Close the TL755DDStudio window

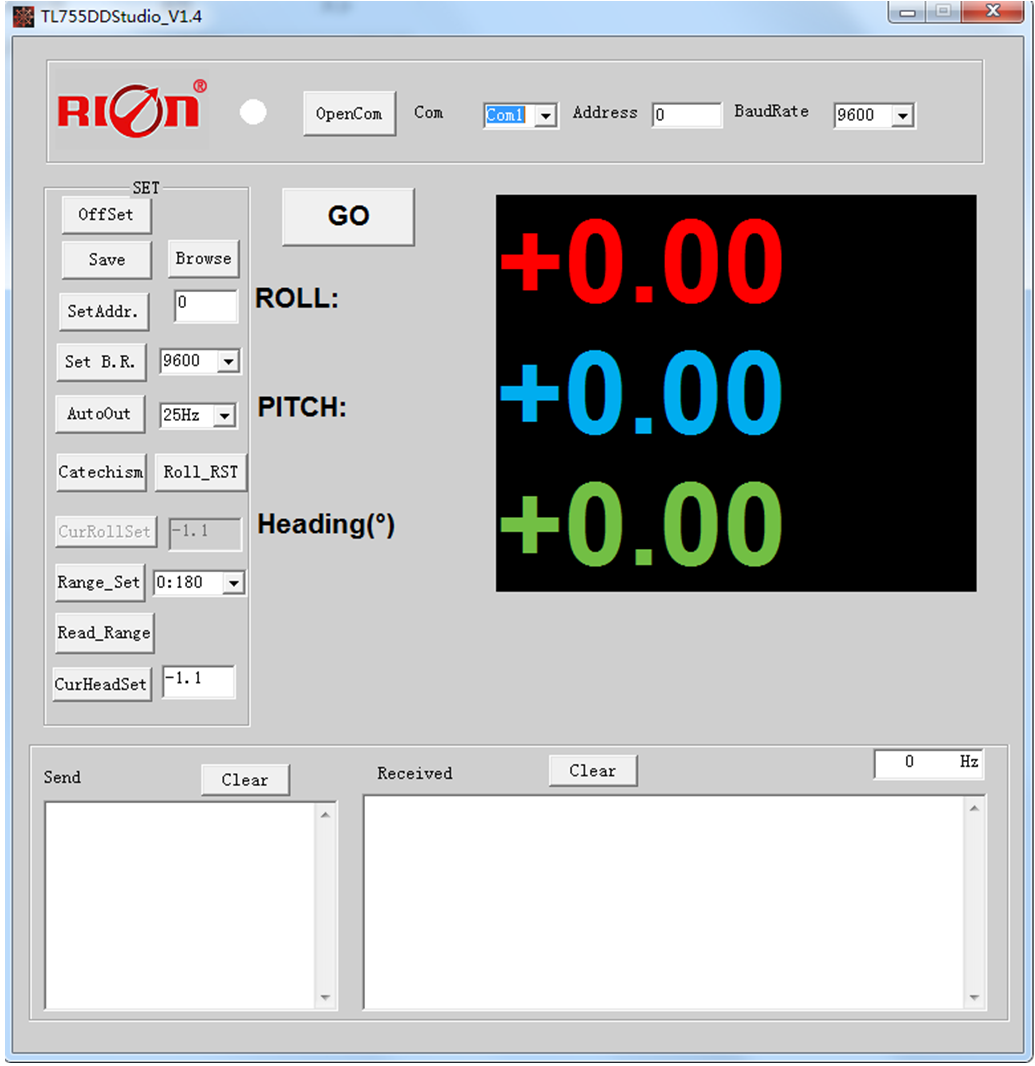tap(993, 11)
